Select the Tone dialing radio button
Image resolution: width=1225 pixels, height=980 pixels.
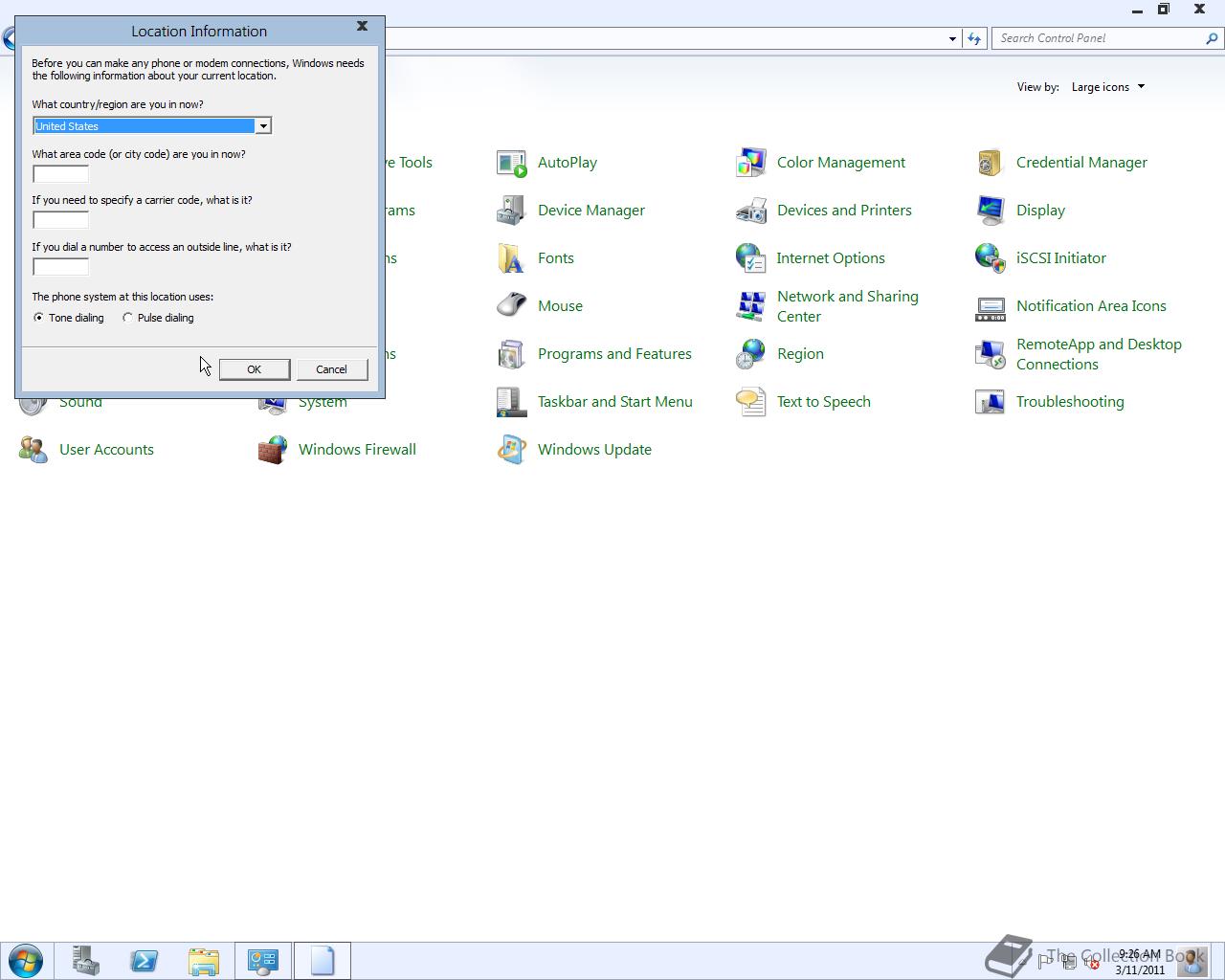38,318
